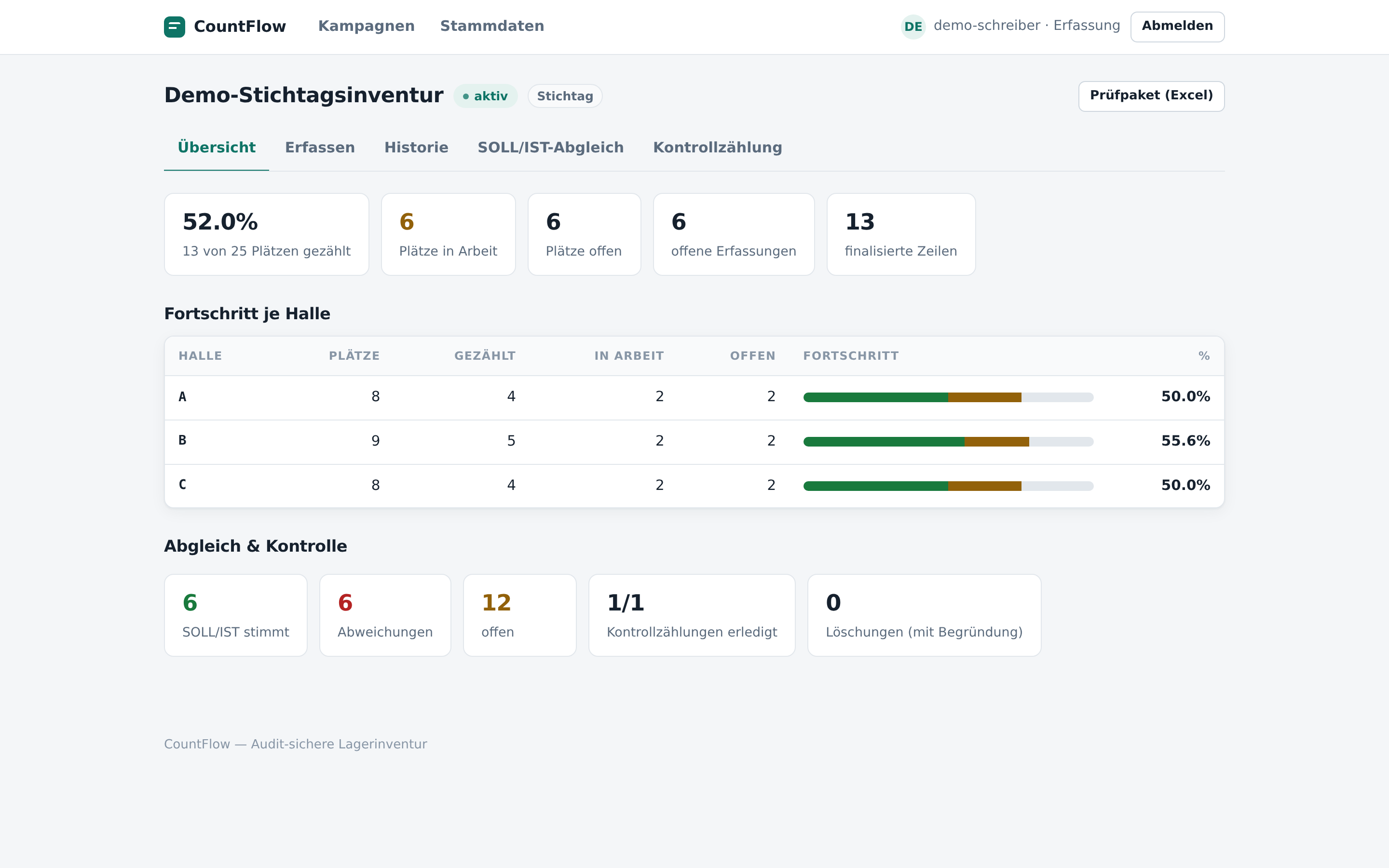Screen dimensions: 1389x868
Task: Click the HALLE column header
Action: (x=200, y=356)
